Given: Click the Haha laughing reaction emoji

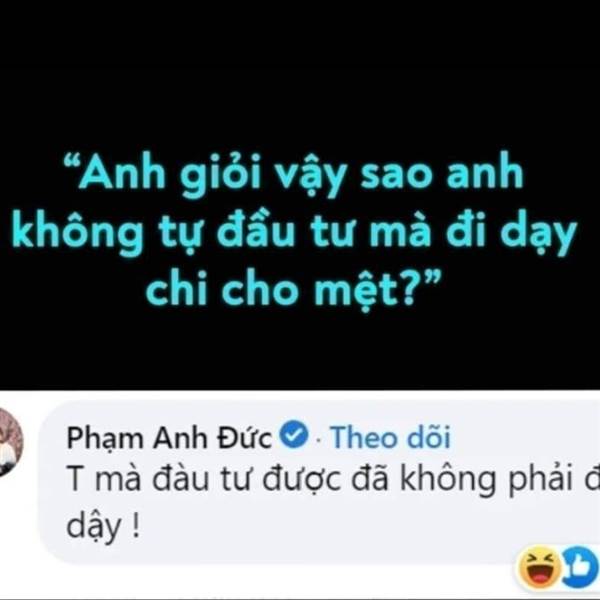Looking at the screenshot, I should 540,568.
